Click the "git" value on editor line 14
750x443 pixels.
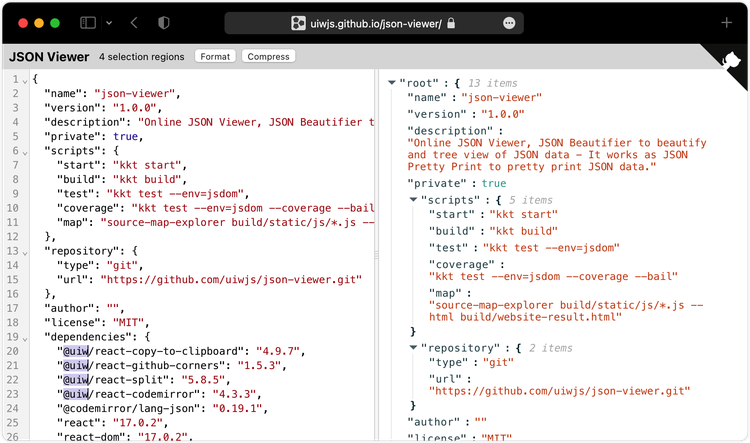point(122,265)
